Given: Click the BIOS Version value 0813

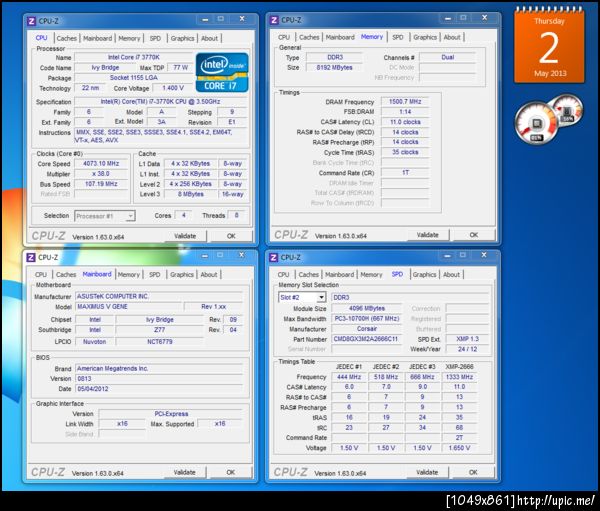Looking at the screenshot, I should [x=159, y=379].
